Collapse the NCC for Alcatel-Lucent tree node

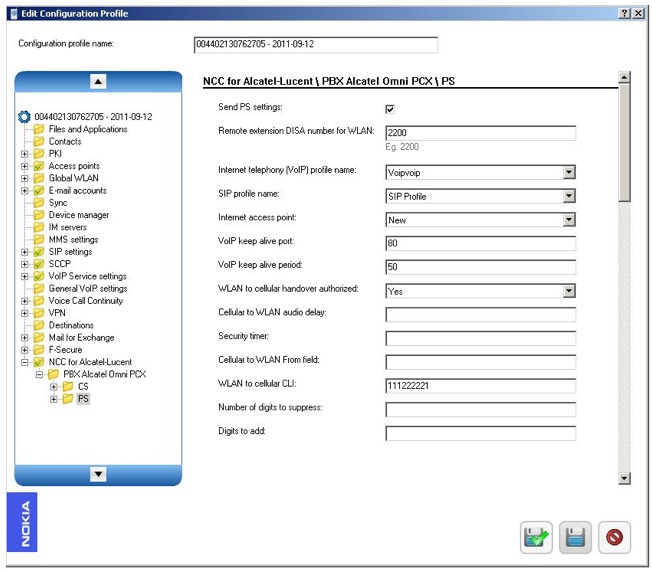[25, 362]
